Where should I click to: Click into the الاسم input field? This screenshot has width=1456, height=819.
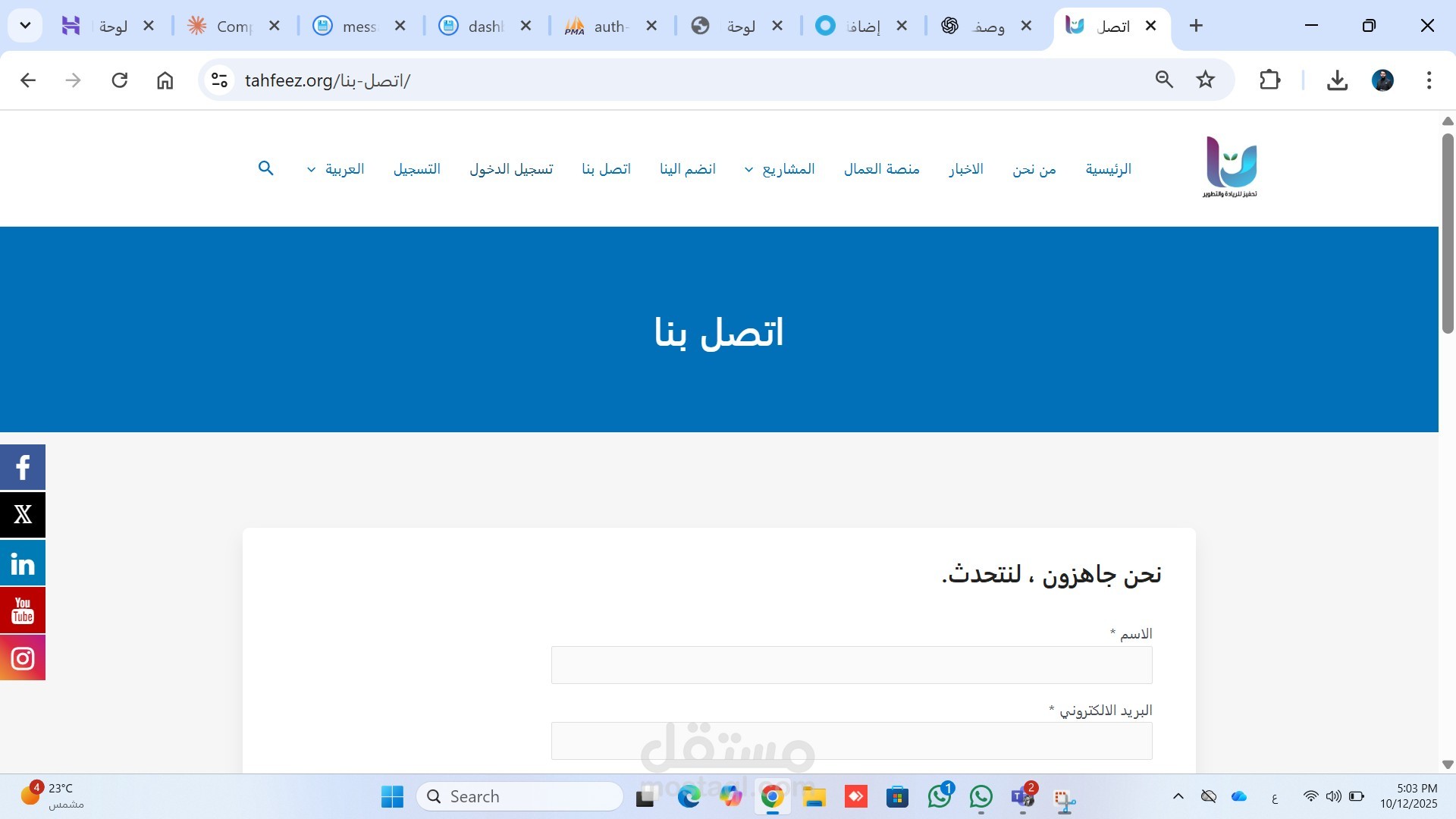851,665
